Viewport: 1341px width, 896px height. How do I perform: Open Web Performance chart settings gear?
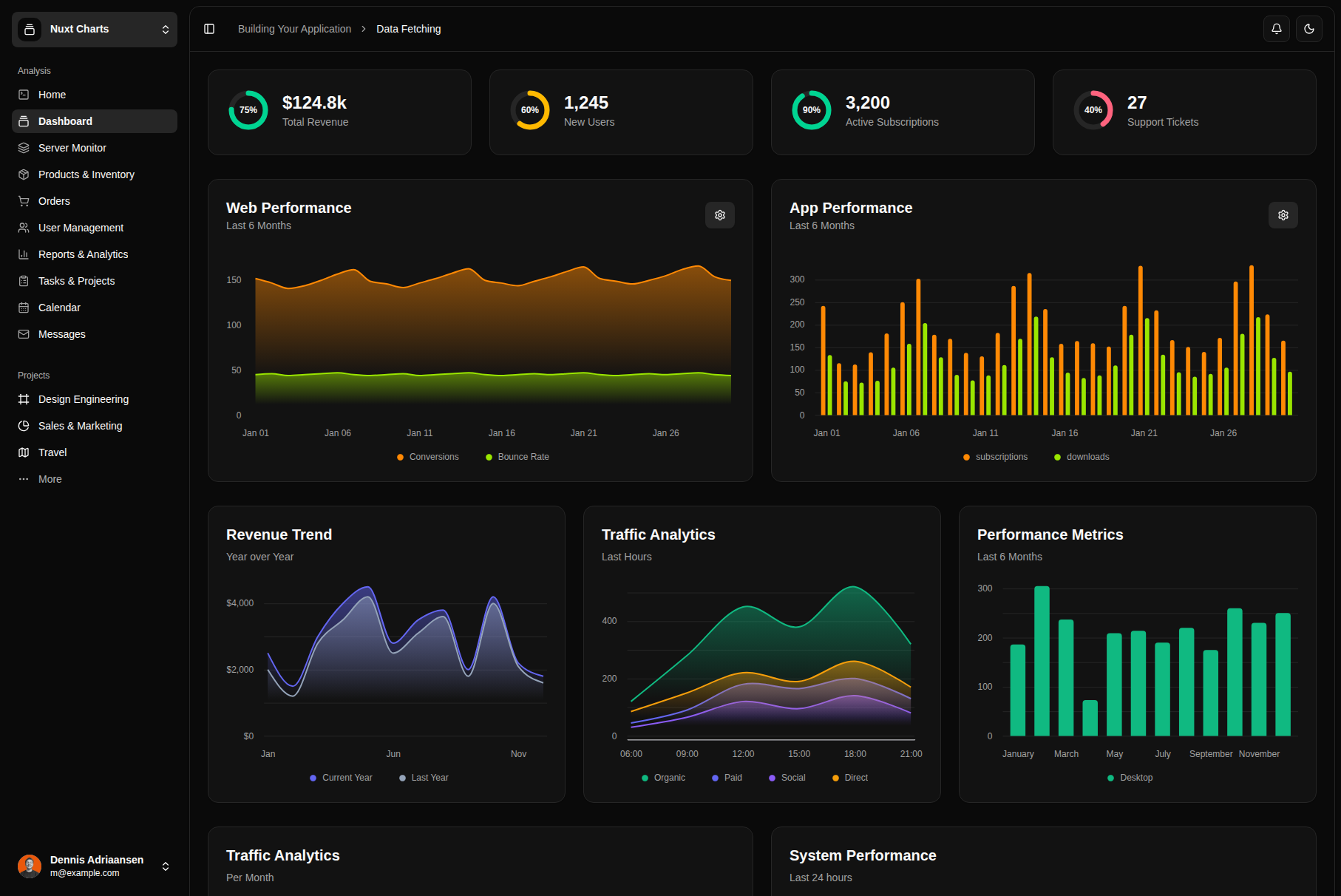pos(719,215)
